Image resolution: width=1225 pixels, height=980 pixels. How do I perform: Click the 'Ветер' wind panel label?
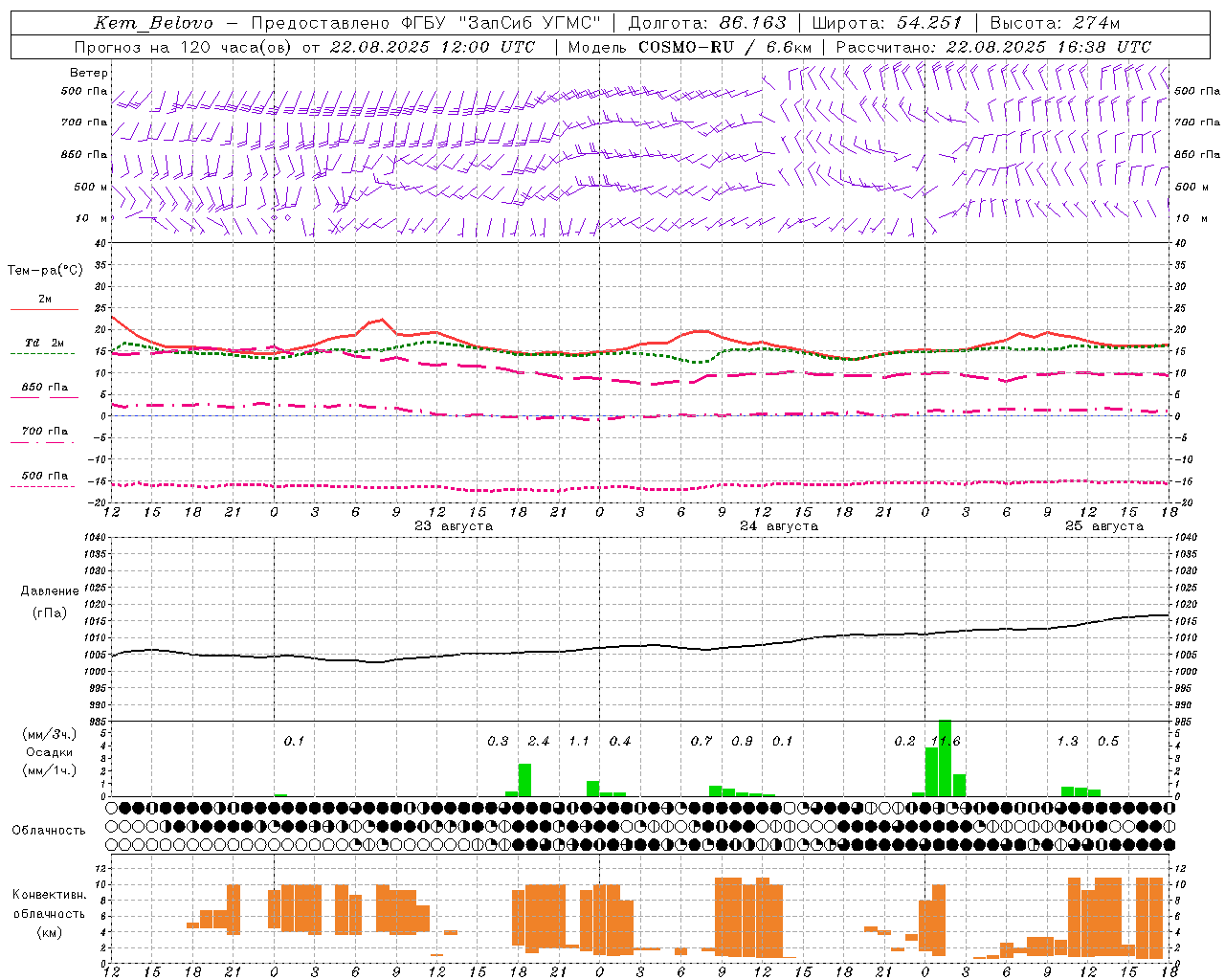click(x=89, y=73)
